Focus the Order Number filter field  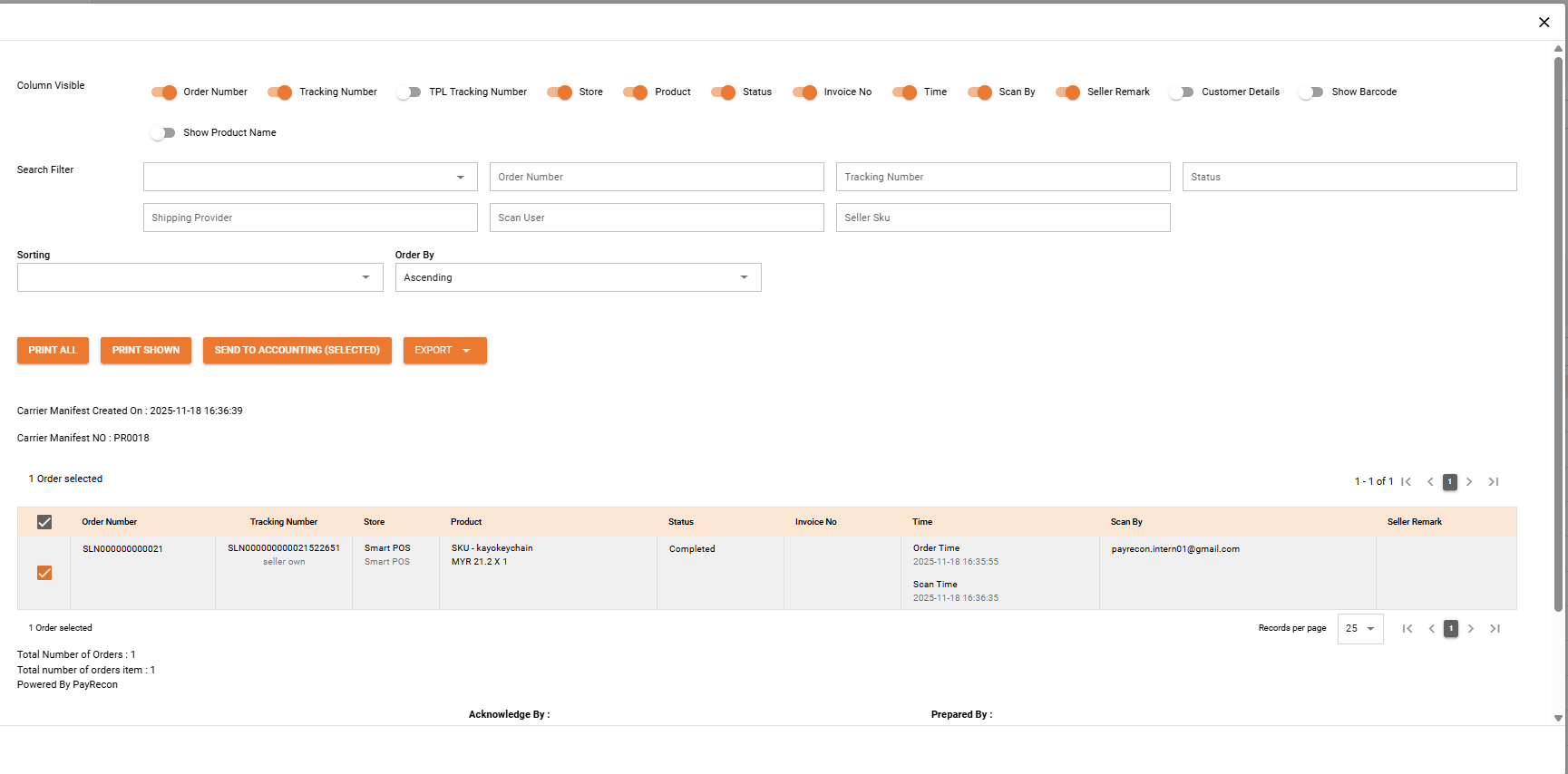(x=657, y=177)
